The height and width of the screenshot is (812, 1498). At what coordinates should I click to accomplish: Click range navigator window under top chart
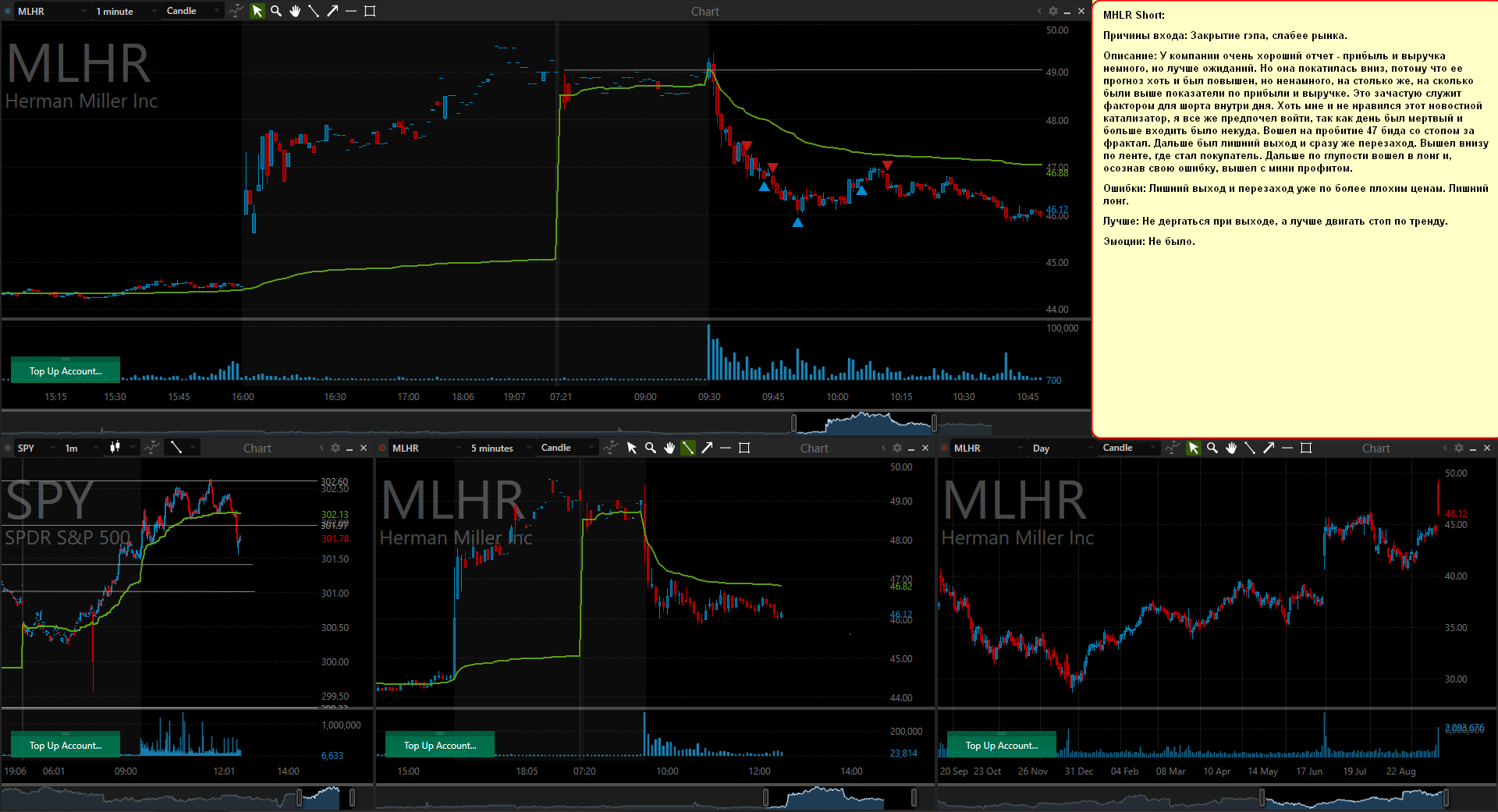(864, 423)
